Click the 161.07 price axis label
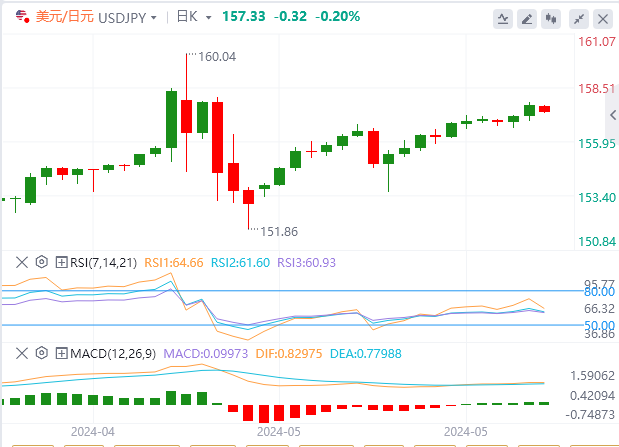The width and height of the screenshot is (619, 447). pyautogui.click(x=596, y=42)
